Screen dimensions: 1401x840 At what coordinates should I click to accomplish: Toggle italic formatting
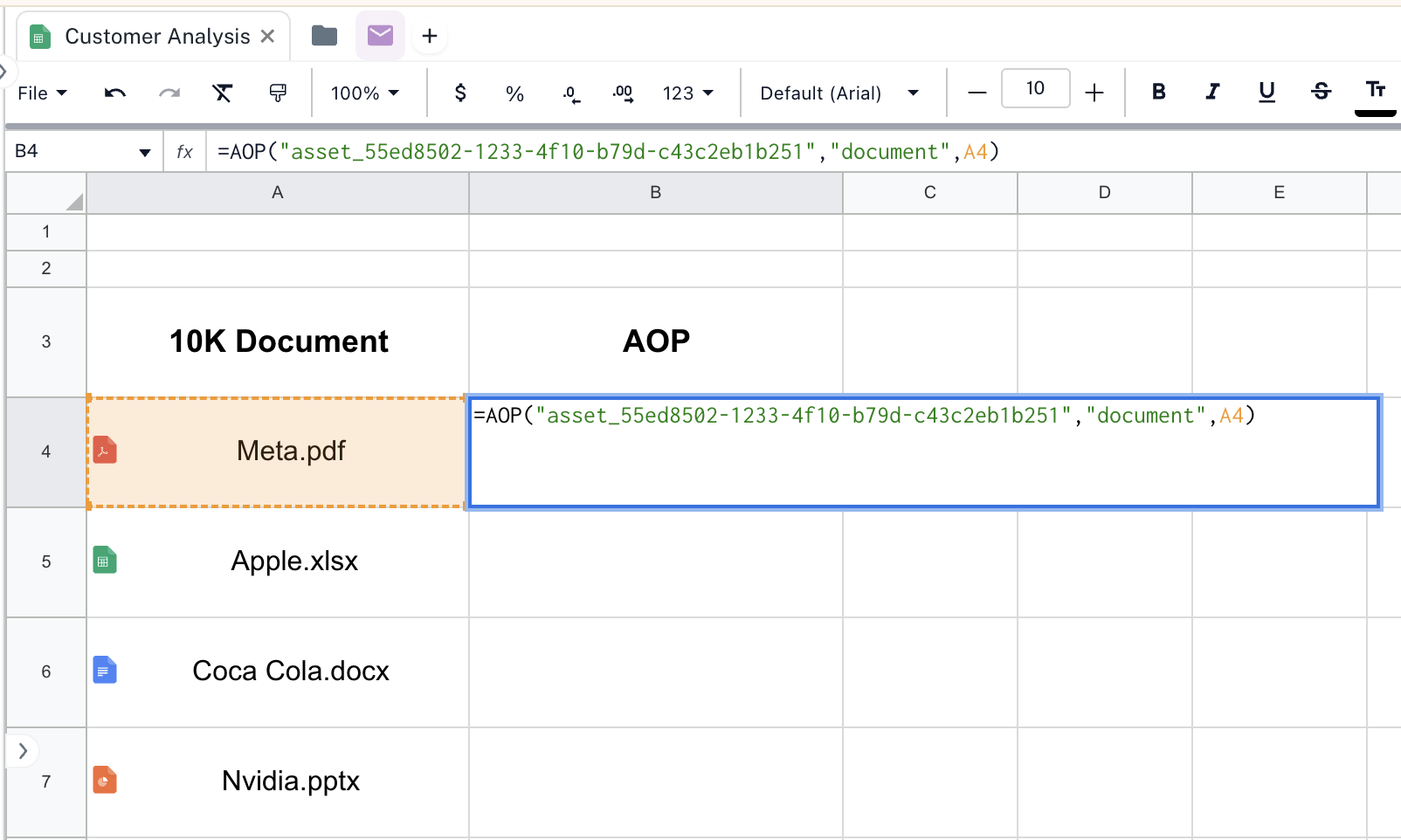pyautogui.click(x=1212, y=92)
